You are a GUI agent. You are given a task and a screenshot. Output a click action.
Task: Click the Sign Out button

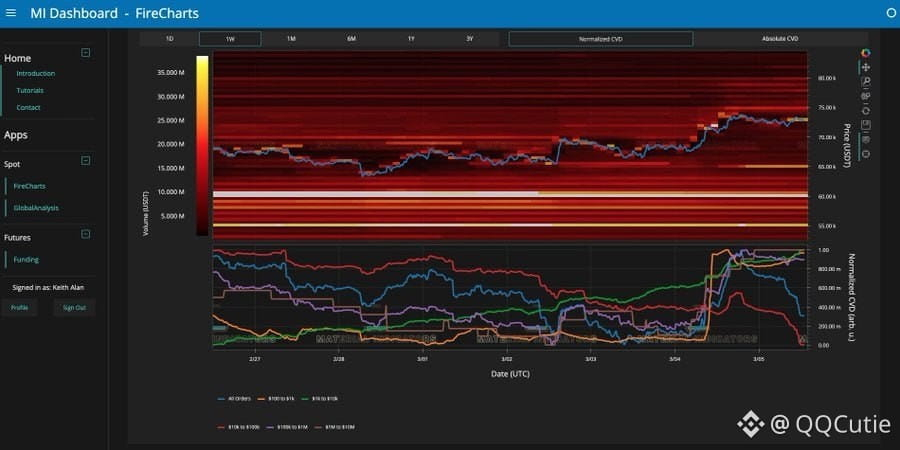(74, 308)
